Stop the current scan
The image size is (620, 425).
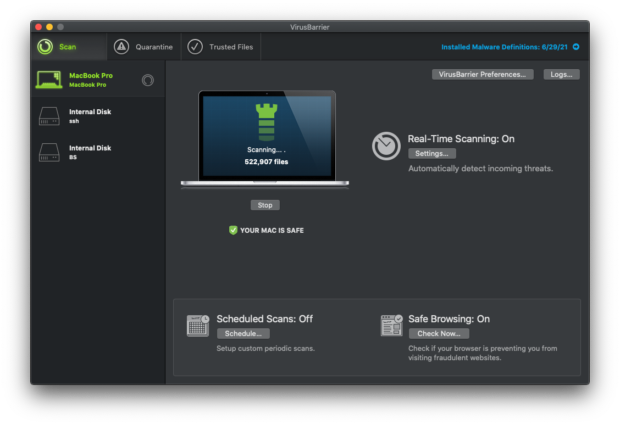click(264, 205)
